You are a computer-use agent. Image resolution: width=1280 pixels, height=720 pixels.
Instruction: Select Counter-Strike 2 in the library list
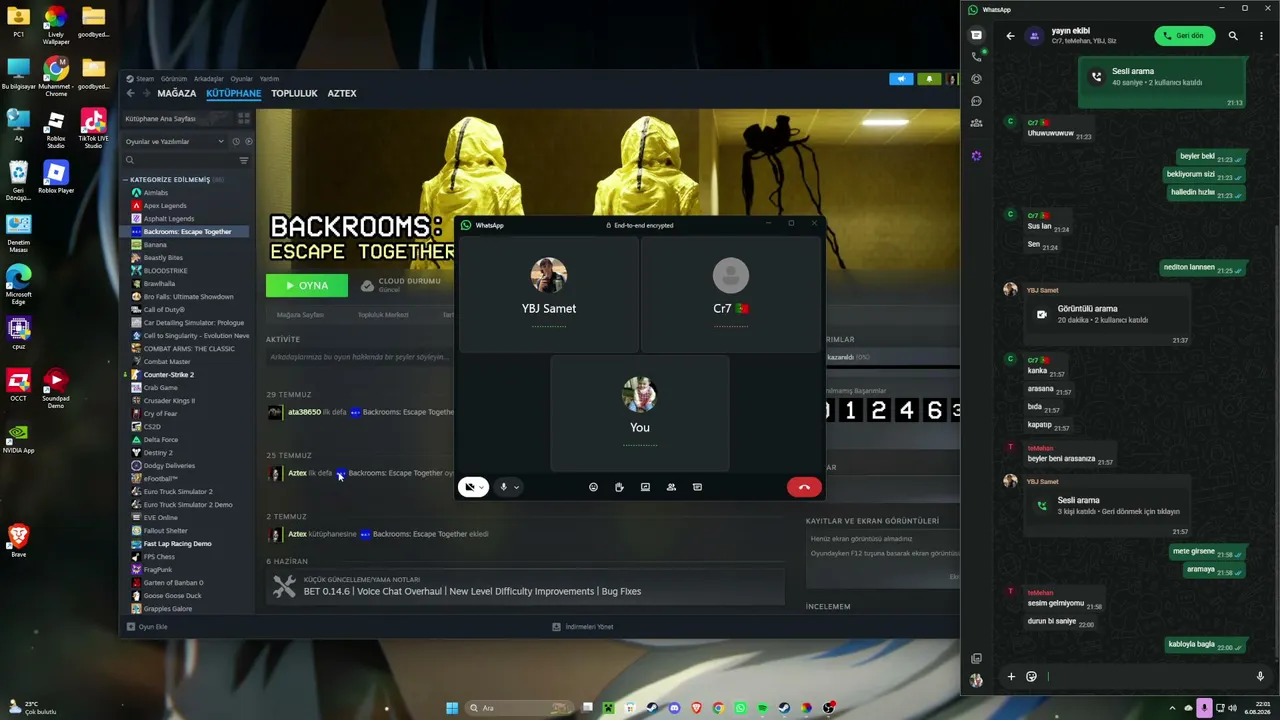pos(168,375)
